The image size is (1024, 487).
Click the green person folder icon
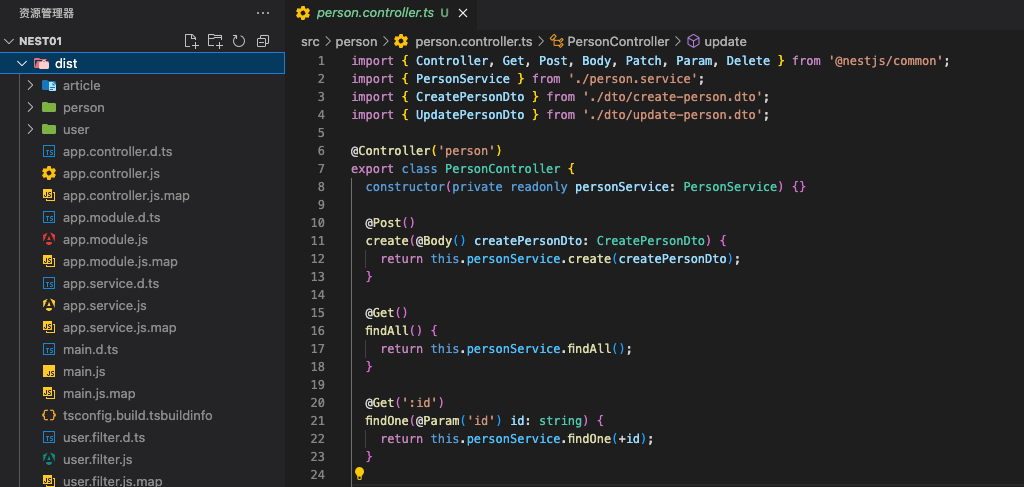click(x=48, y=107)
